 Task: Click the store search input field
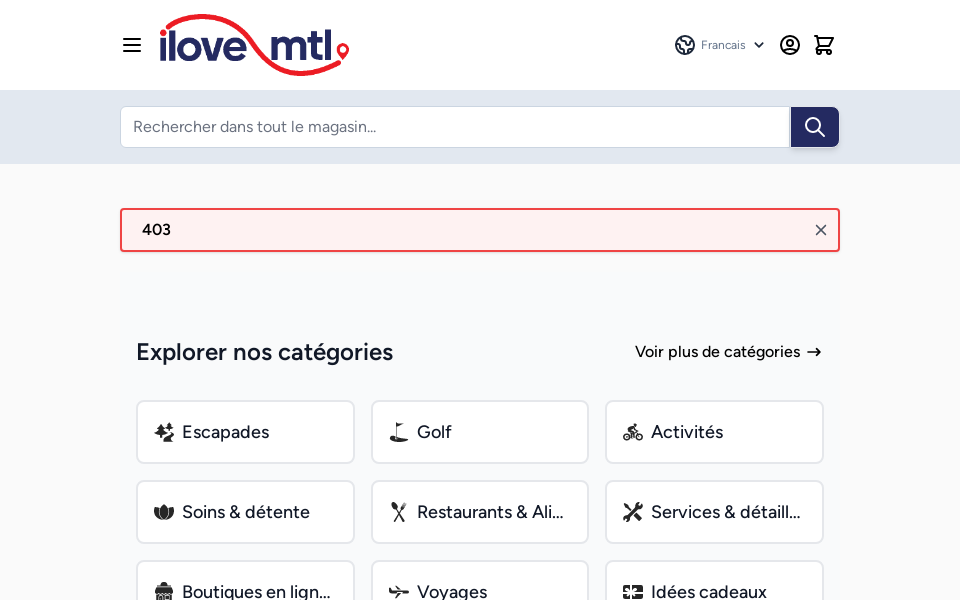pyautogui.click(x=455, y=127)
